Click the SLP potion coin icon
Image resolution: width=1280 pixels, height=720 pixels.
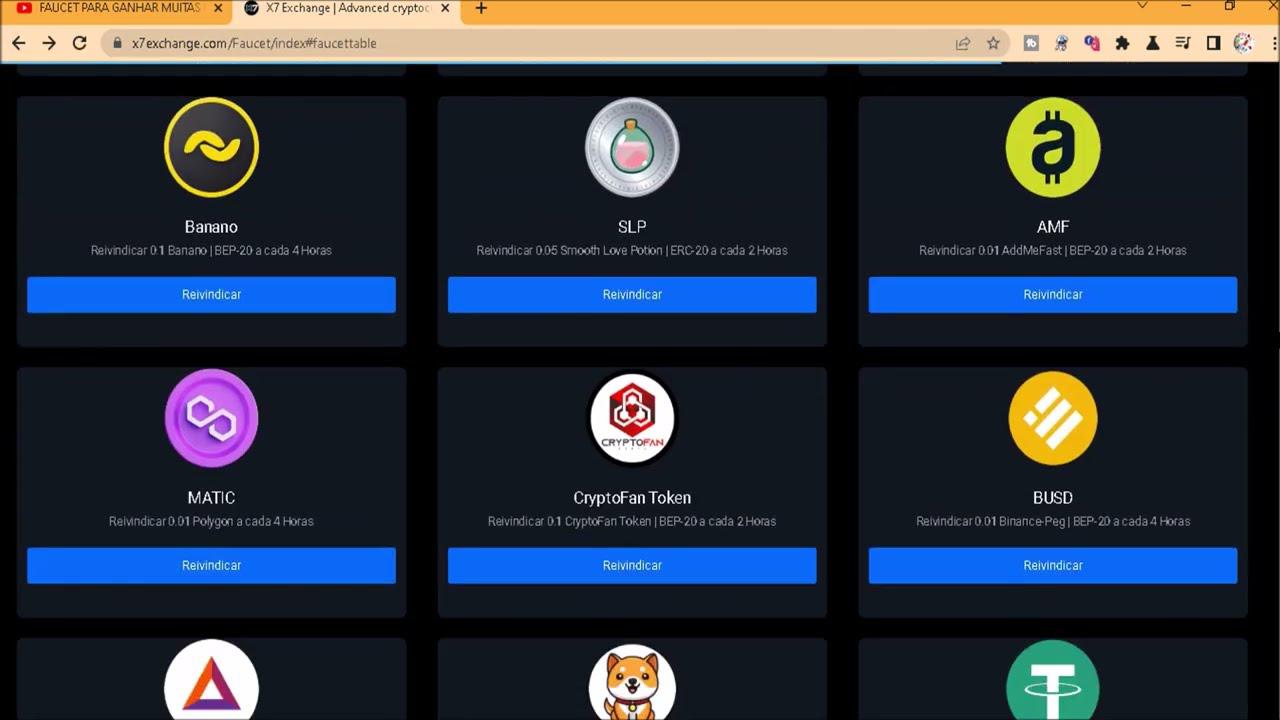[x=632, y=147]
